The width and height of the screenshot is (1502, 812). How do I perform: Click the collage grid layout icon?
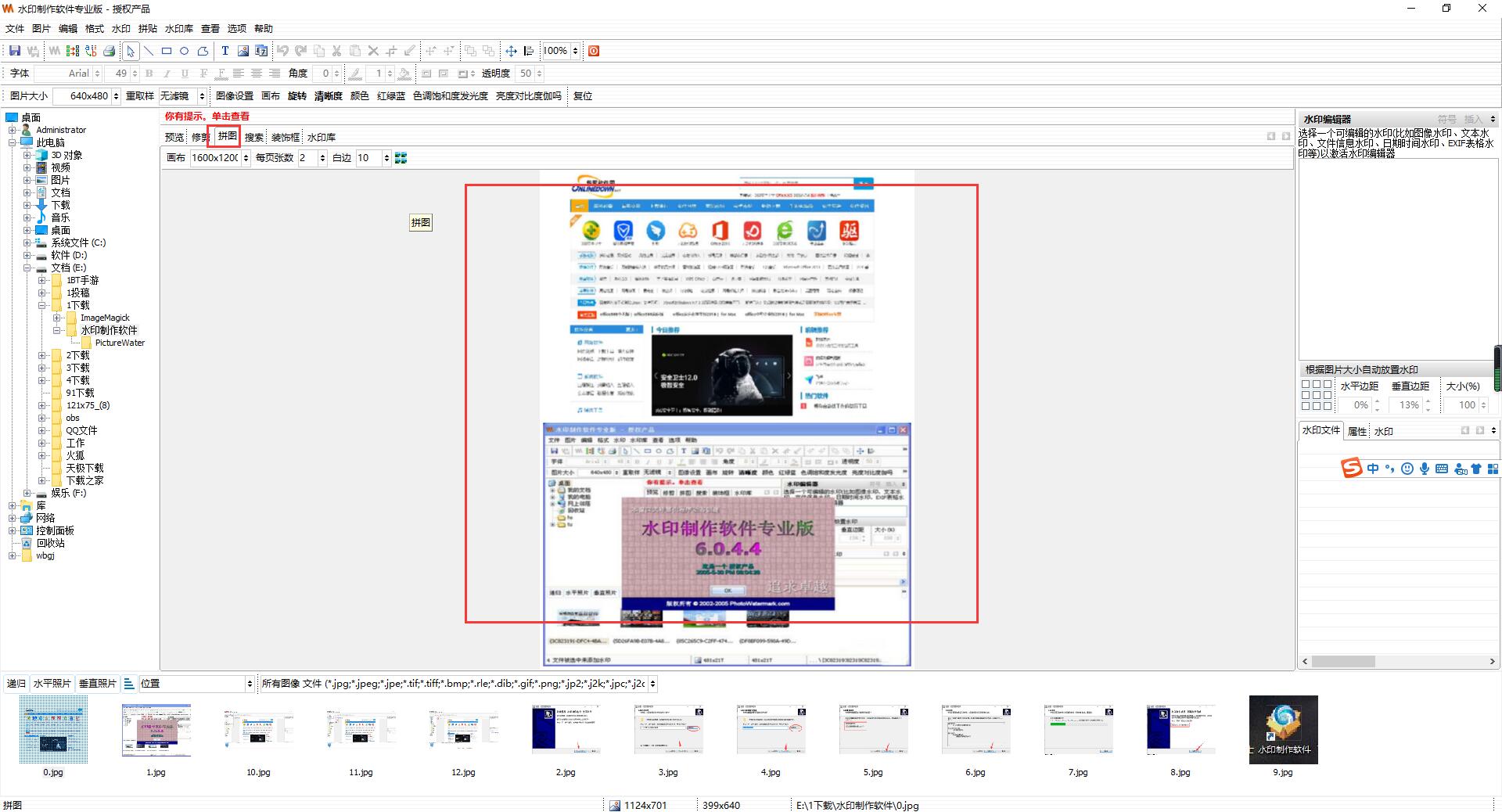(401, 158)
